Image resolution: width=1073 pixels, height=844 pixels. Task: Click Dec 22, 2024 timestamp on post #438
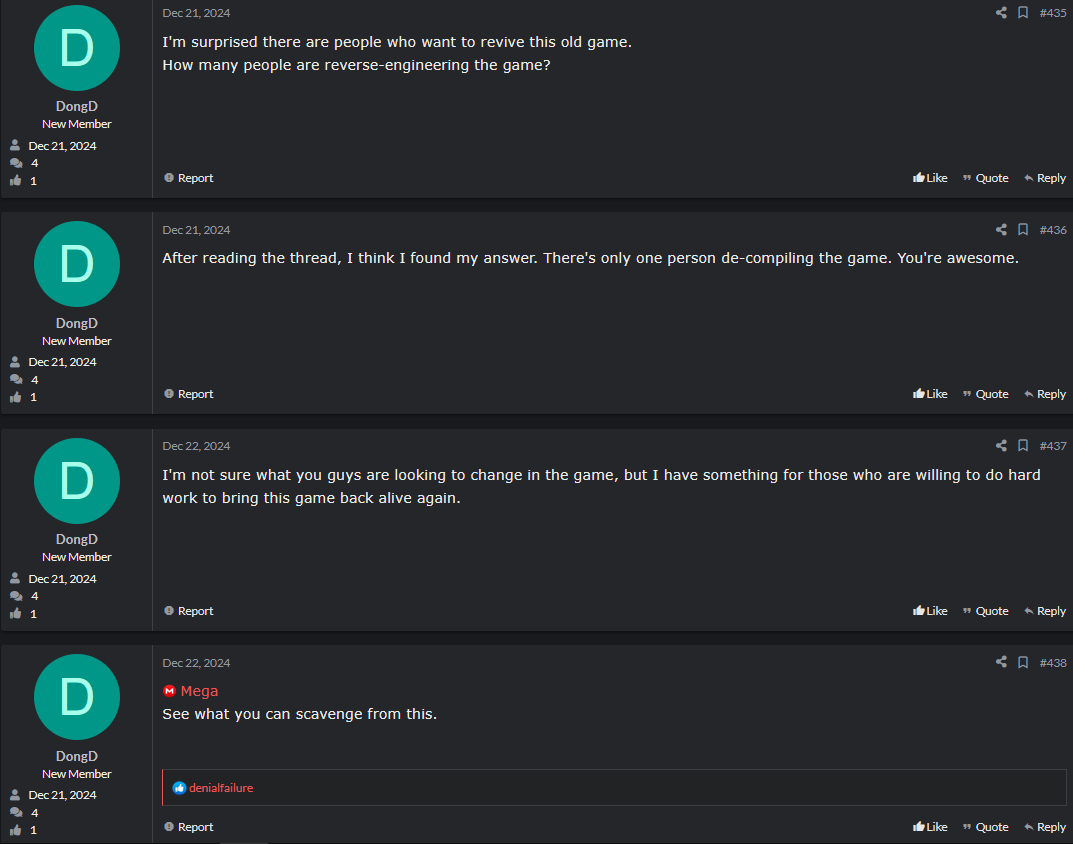coord(196,663)
